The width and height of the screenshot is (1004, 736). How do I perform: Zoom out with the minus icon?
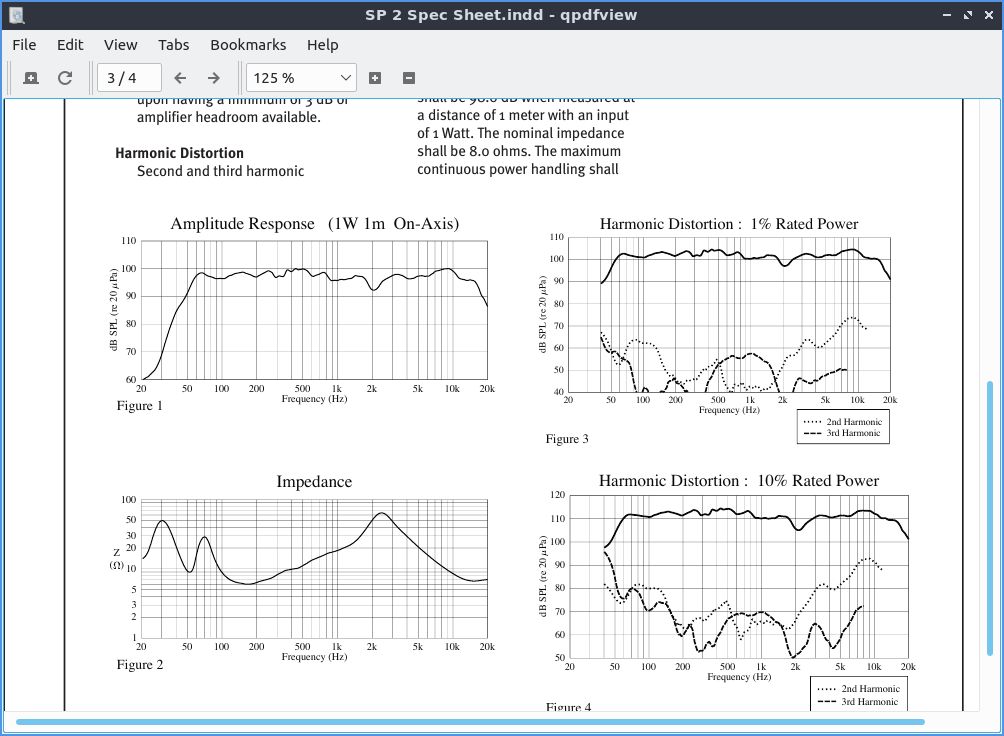409,78
